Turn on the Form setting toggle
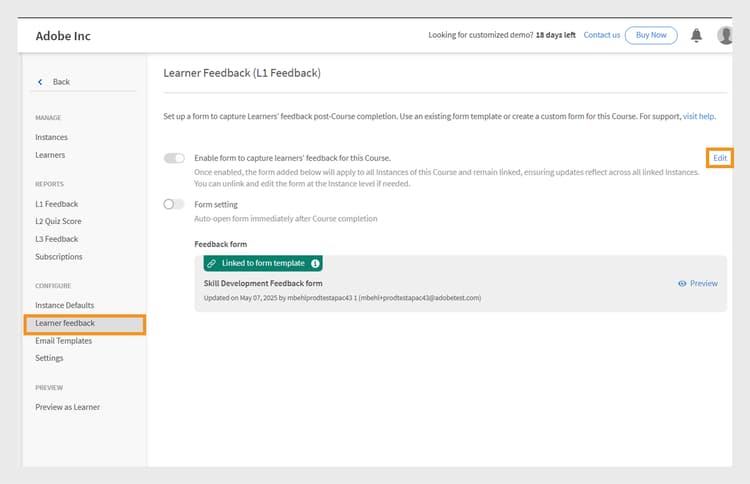750x484 pixels. [x=174, y=204]
